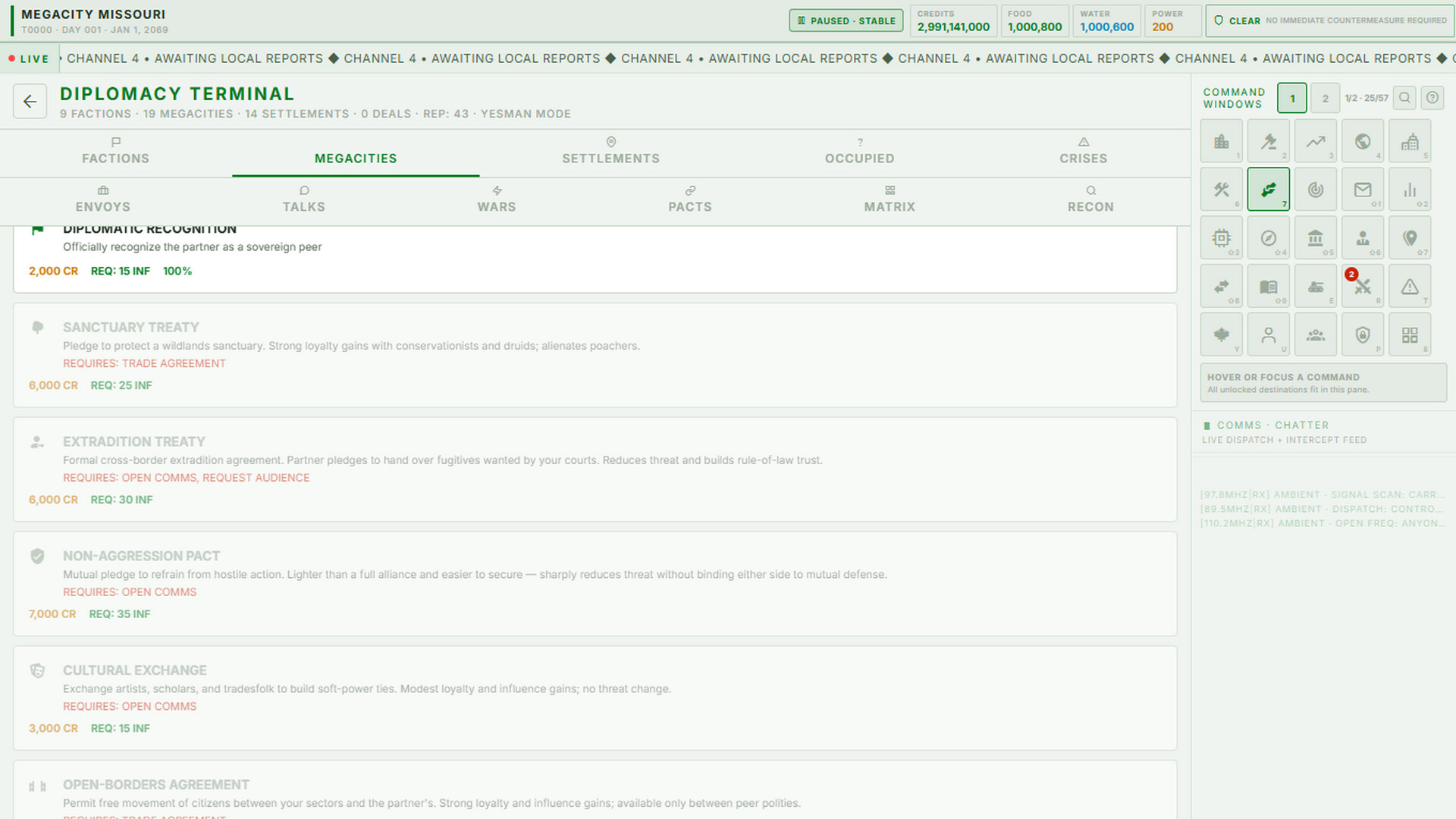Open the radar sweep command window
Screen dimensions: 1456x819
[x=1315, y=190]
